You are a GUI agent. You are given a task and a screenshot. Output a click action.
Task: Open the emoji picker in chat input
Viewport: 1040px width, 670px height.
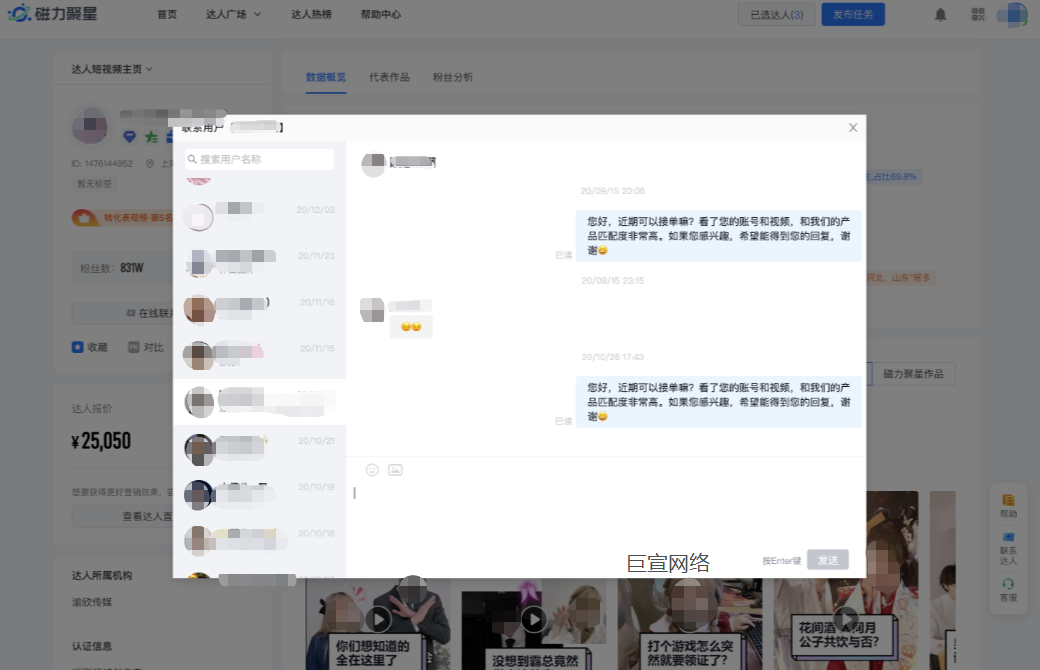tap(372, 469)
